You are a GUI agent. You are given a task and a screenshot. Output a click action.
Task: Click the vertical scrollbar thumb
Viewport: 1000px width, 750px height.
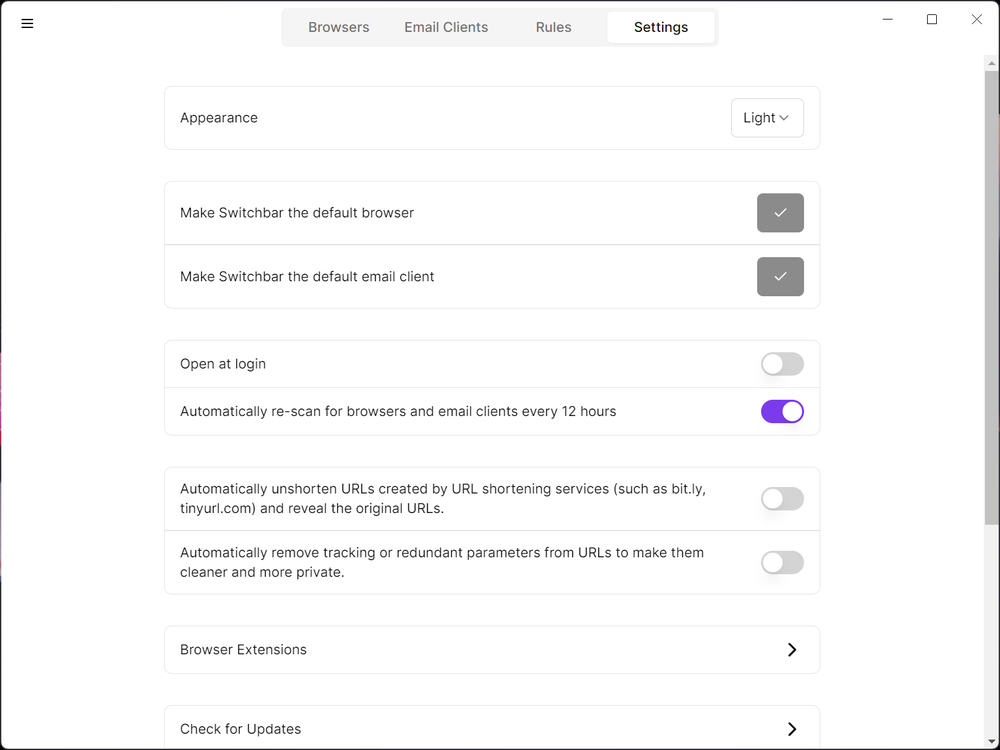[991, 297]
